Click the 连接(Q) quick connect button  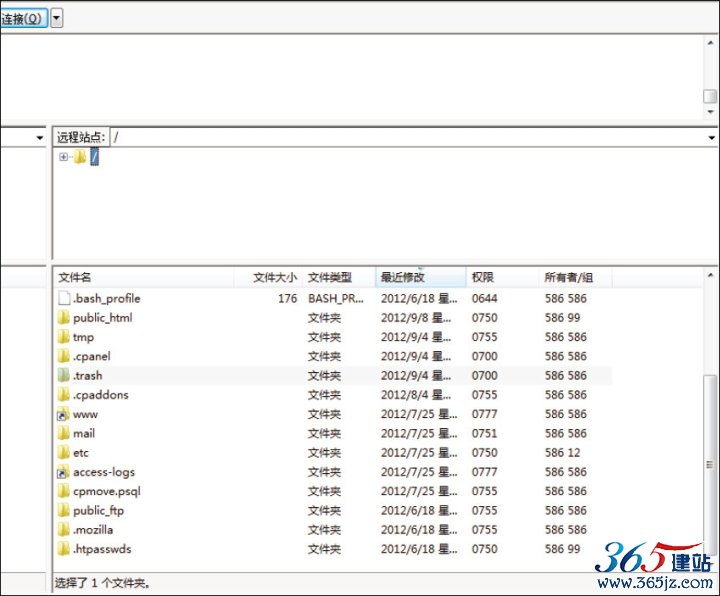coord(23,19)
